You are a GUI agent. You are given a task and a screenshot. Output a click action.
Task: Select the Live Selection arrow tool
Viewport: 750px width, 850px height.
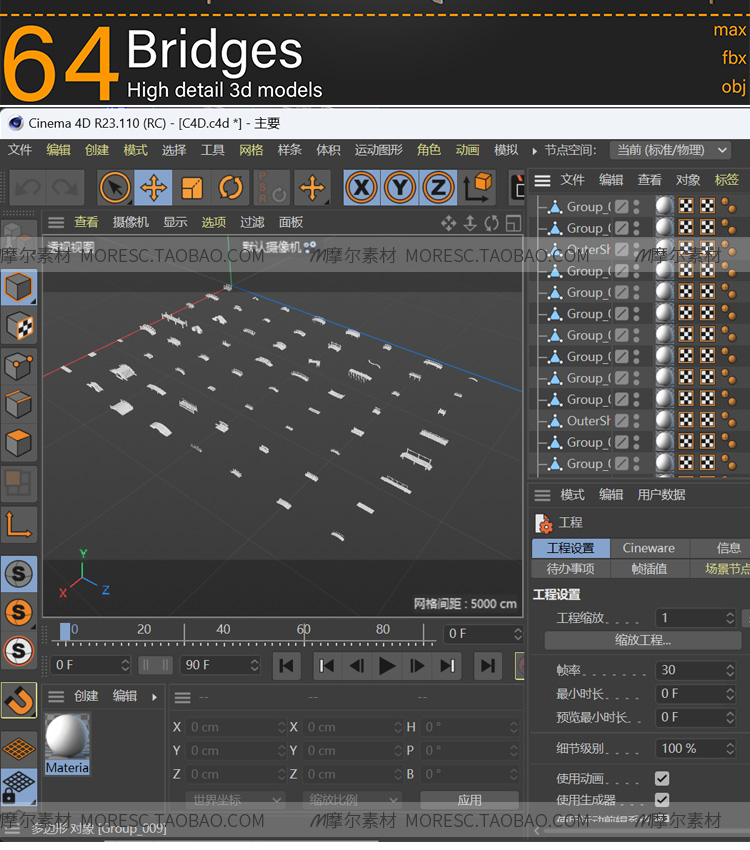pos(115,188)
